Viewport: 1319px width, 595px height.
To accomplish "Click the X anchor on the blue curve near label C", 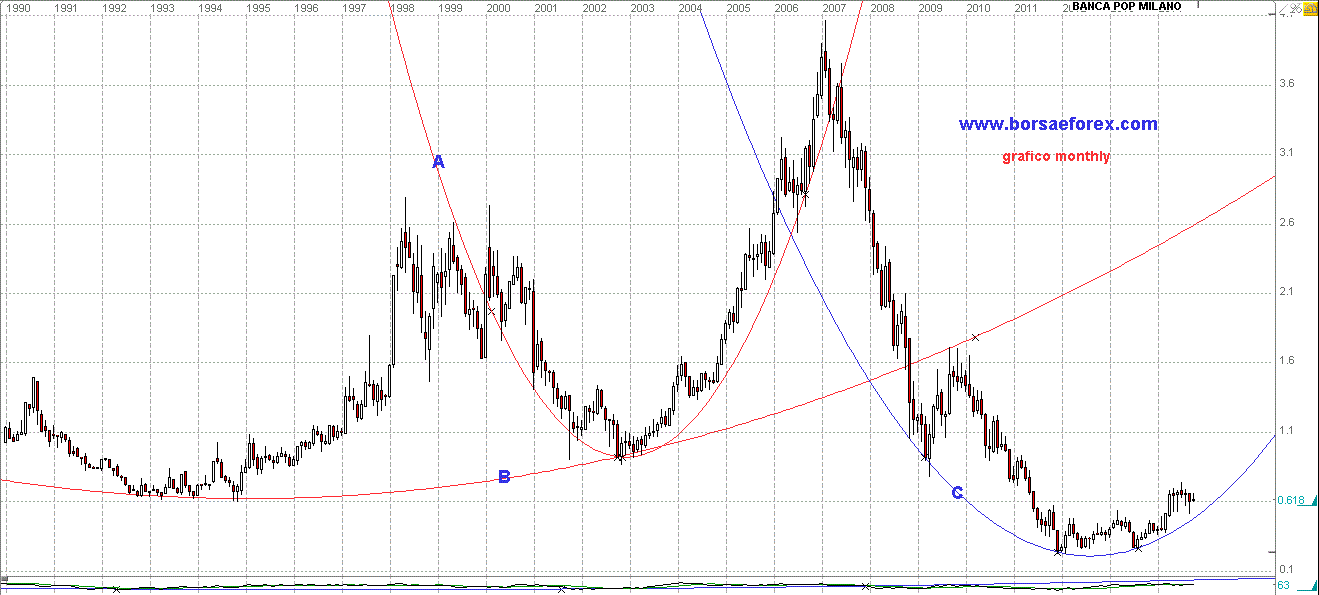I will click(926, 458).
